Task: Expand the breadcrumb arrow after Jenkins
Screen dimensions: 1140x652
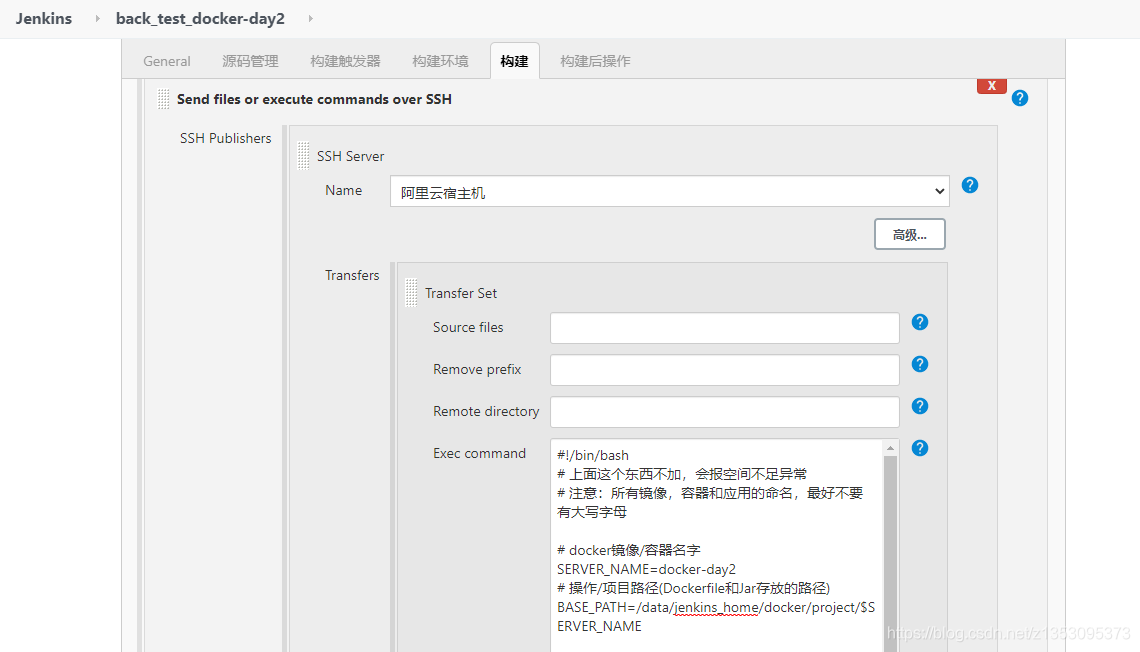Action: [97, 18]
